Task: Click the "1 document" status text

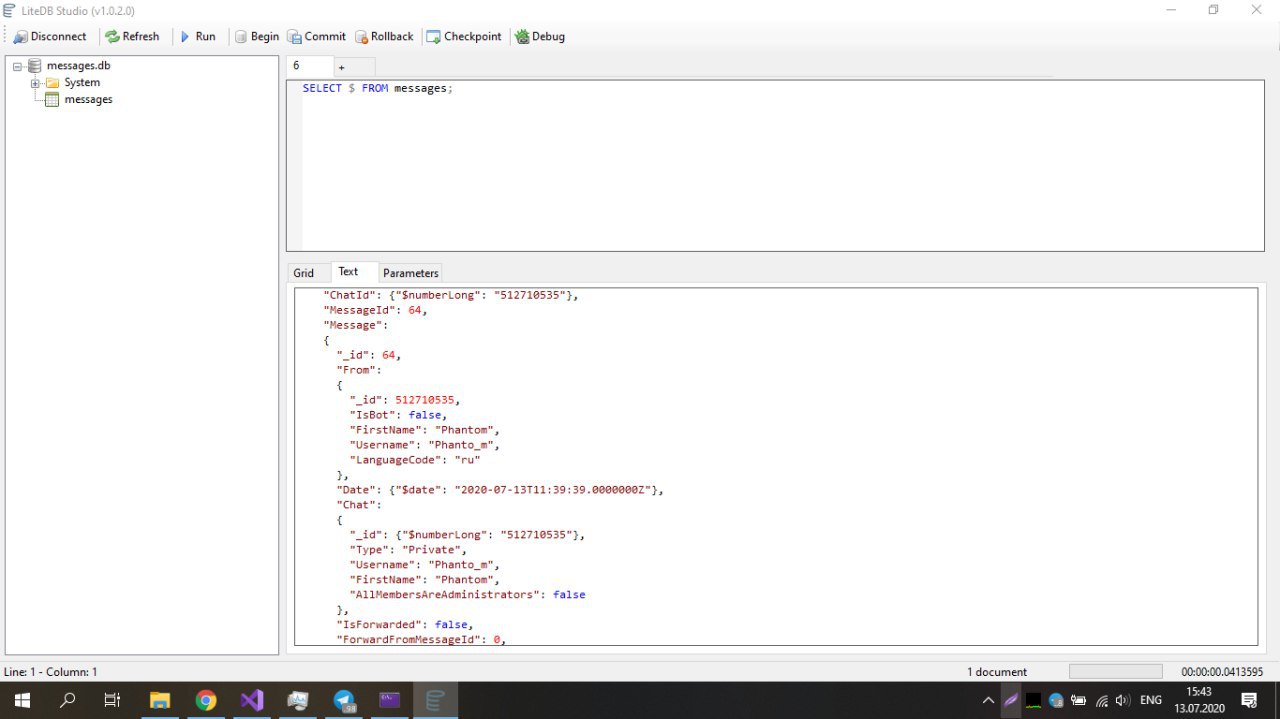Action: pos(997,672)
